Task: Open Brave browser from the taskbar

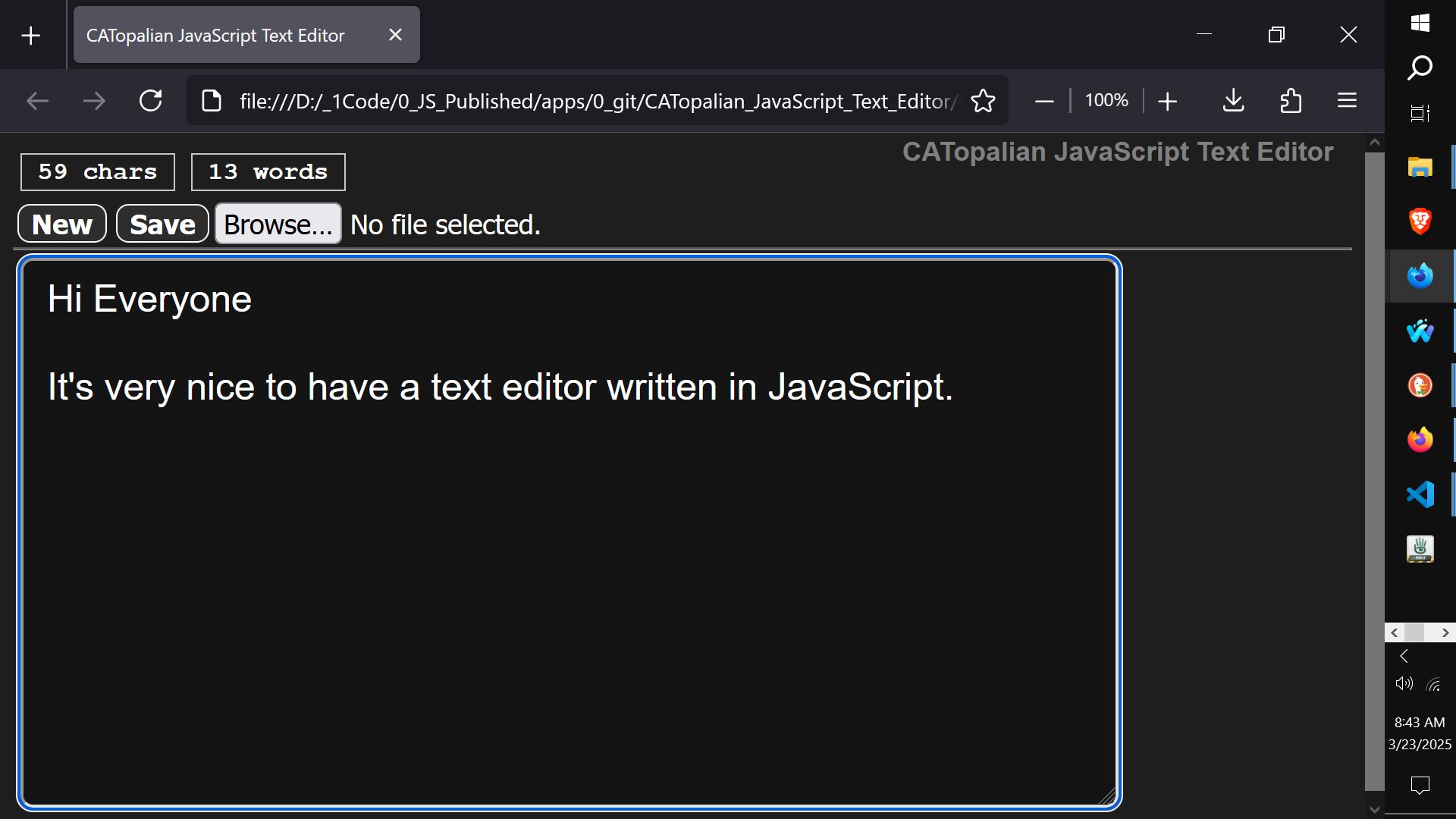Action: click(1419, 221)
